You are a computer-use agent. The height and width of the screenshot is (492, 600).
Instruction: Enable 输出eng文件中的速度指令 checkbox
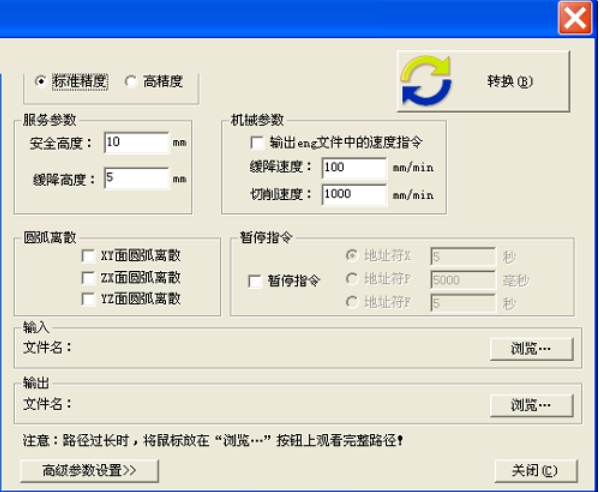pos(257,143)
